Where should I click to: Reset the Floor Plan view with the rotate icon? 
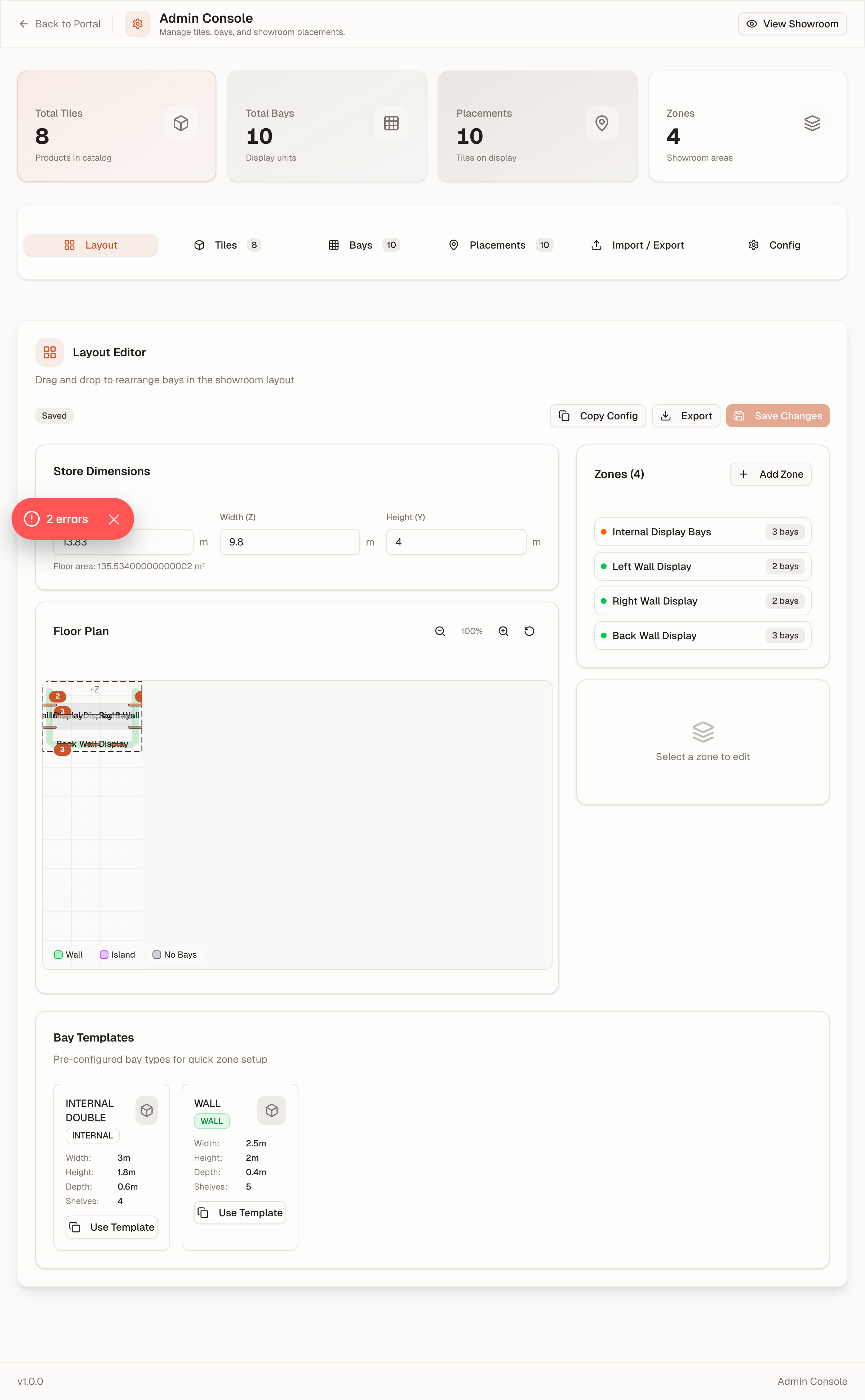(529, 631)
